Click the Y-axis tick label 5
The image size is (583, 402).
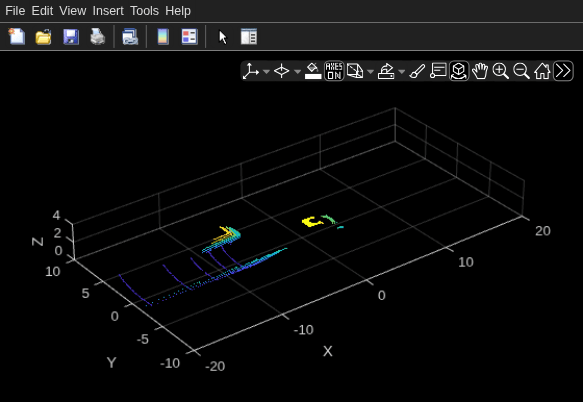86,293
